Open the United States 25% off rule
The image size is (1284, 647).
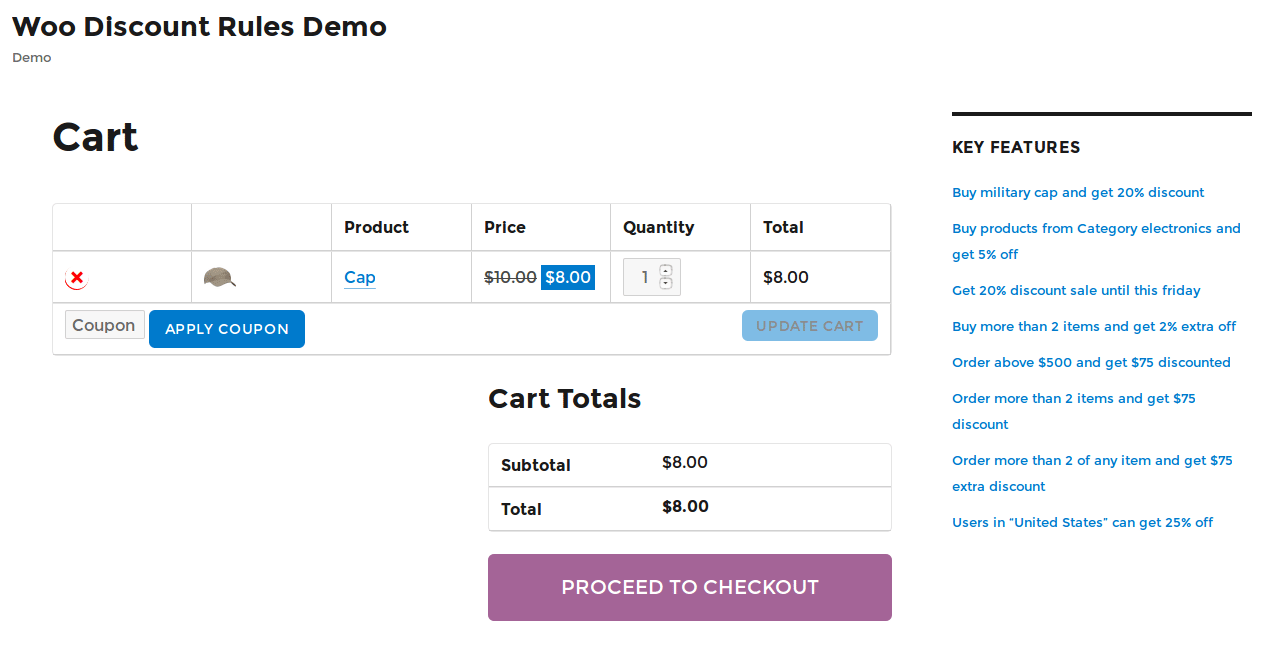(1082, 522)
